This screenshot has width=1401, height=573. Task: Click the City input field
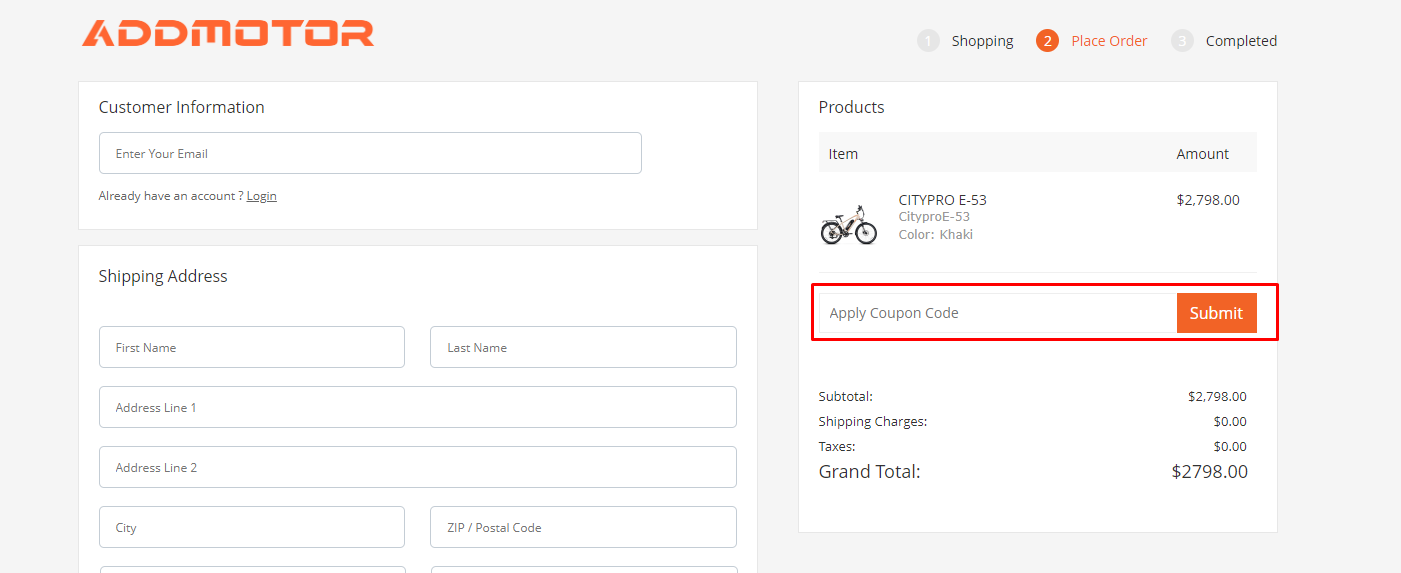(252, 527)
